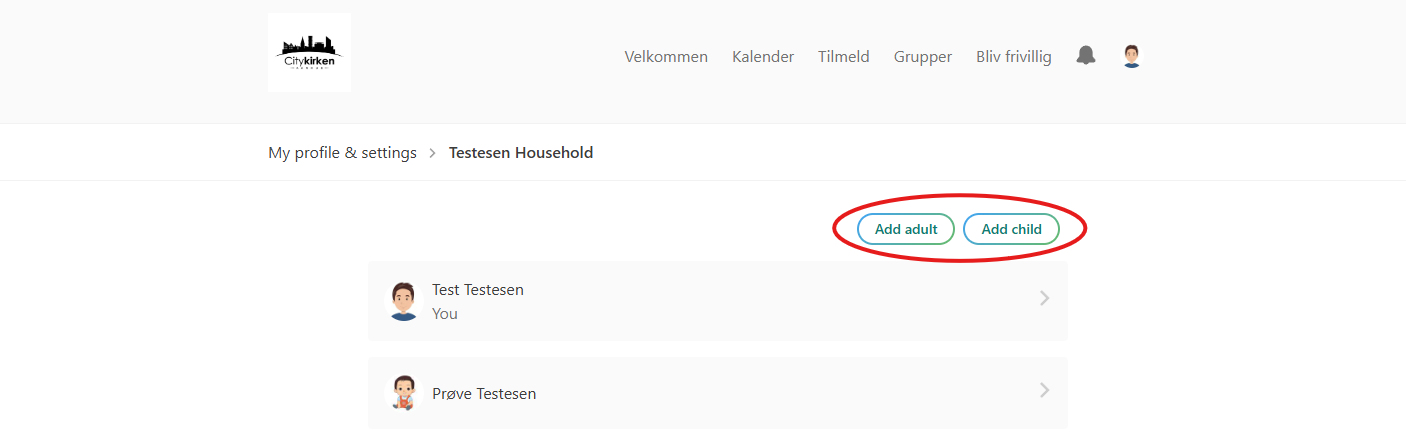Open the Kalender menu item
This screenshot has height=435, width=1406.
coord(763,57)
